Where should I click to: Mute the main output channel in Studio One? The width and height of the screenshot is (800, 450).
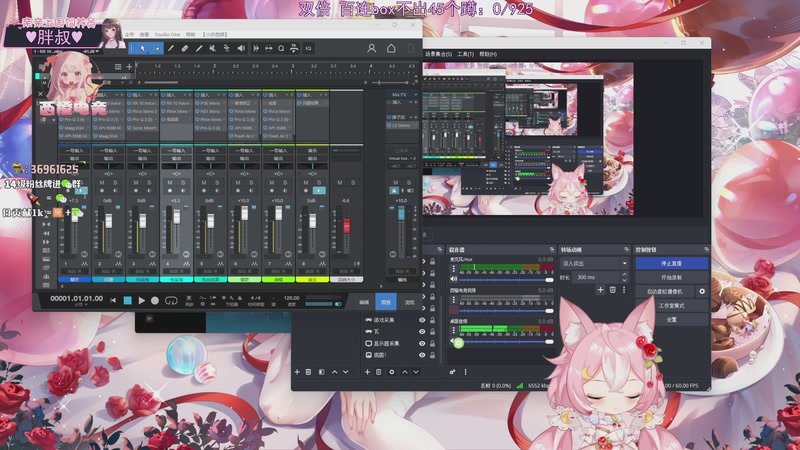pyautogui.click(x=395, y=183)
